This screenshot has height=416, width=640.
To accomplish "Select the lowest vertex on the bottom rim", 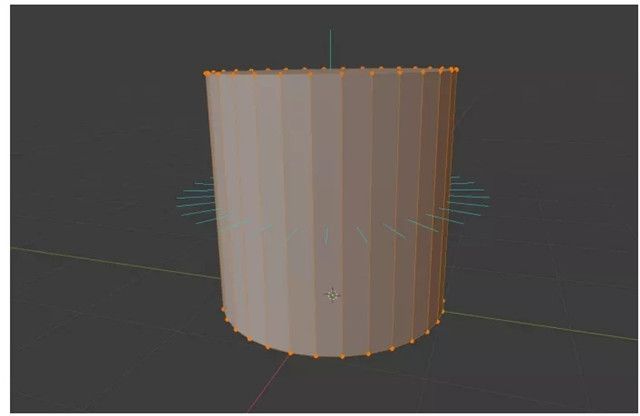I will tap(342, 357).
